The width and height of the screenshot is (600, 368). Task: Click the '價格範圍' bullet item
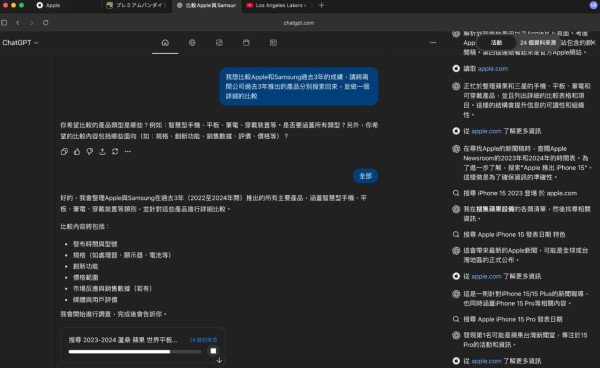[85, 277]
